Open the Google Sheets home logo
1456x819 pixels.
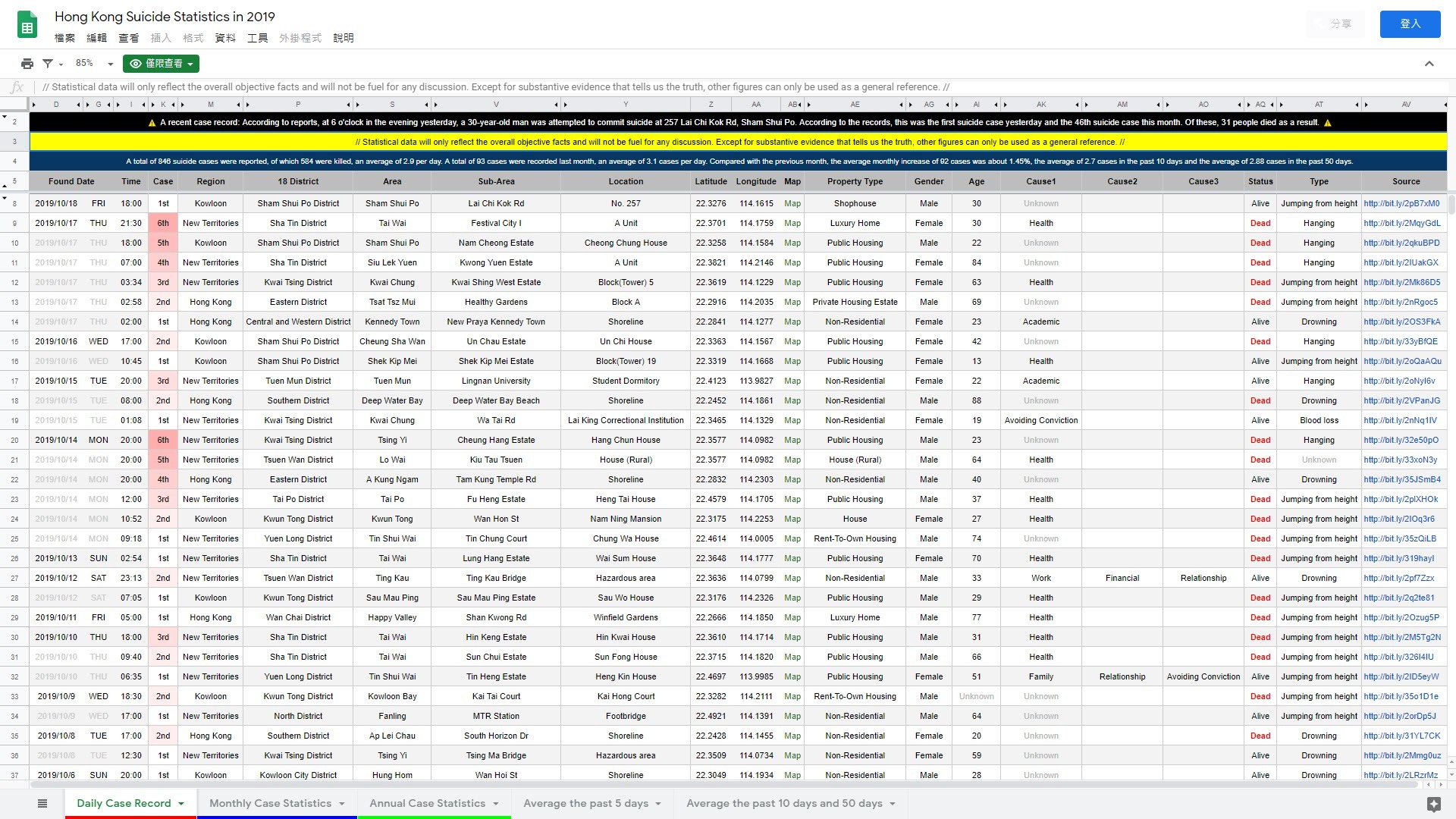click(27, 26)
